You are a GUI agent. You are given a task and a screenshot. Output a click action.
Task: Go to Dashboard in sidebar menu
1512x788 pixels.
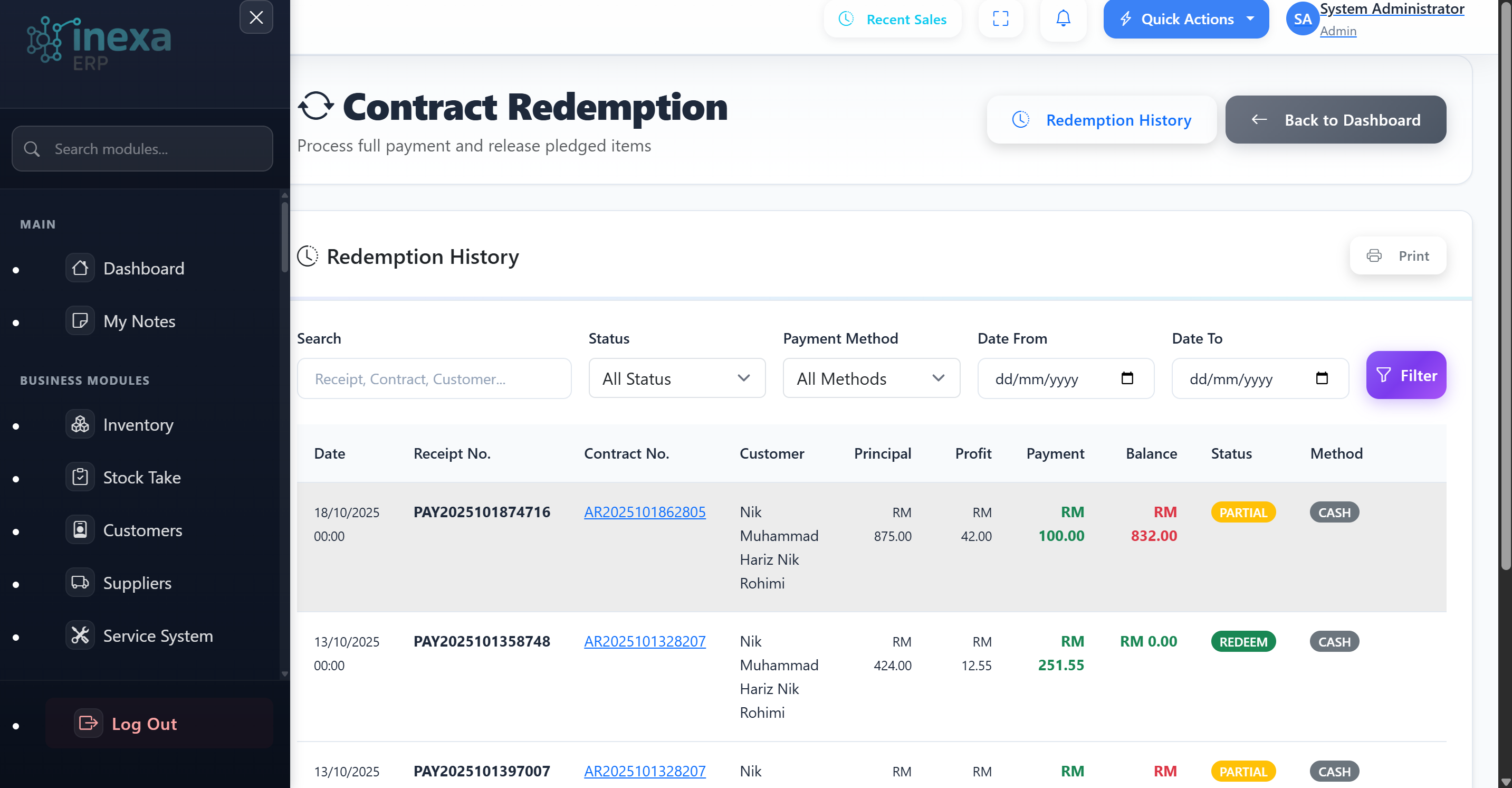(x=143, y=268)
